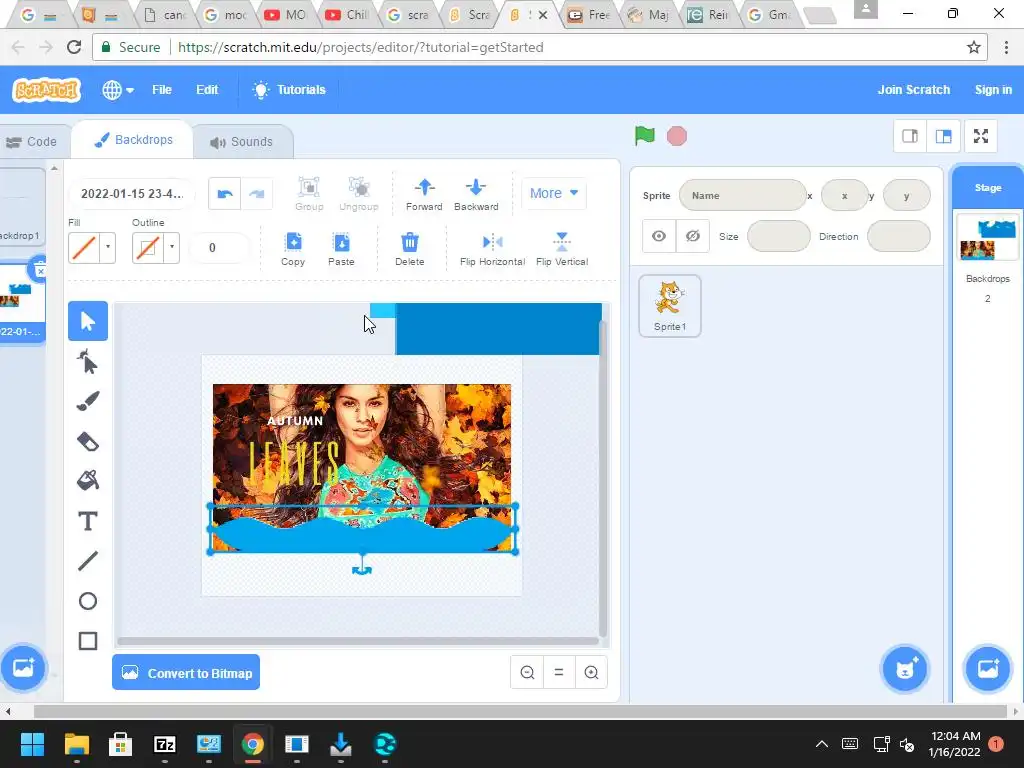Click the sprite Size field
This screenshot has width=1024, height=768.
coord(778,236)
